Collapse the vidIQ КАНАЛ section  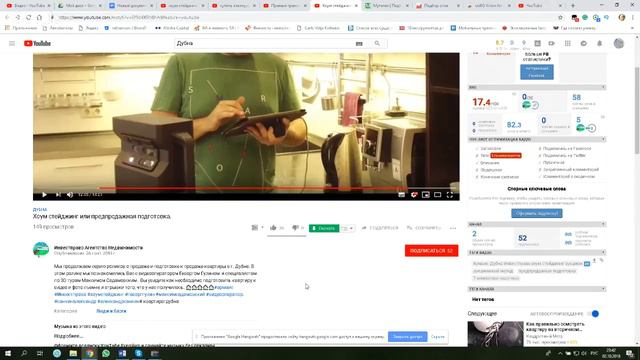point(603,224)
